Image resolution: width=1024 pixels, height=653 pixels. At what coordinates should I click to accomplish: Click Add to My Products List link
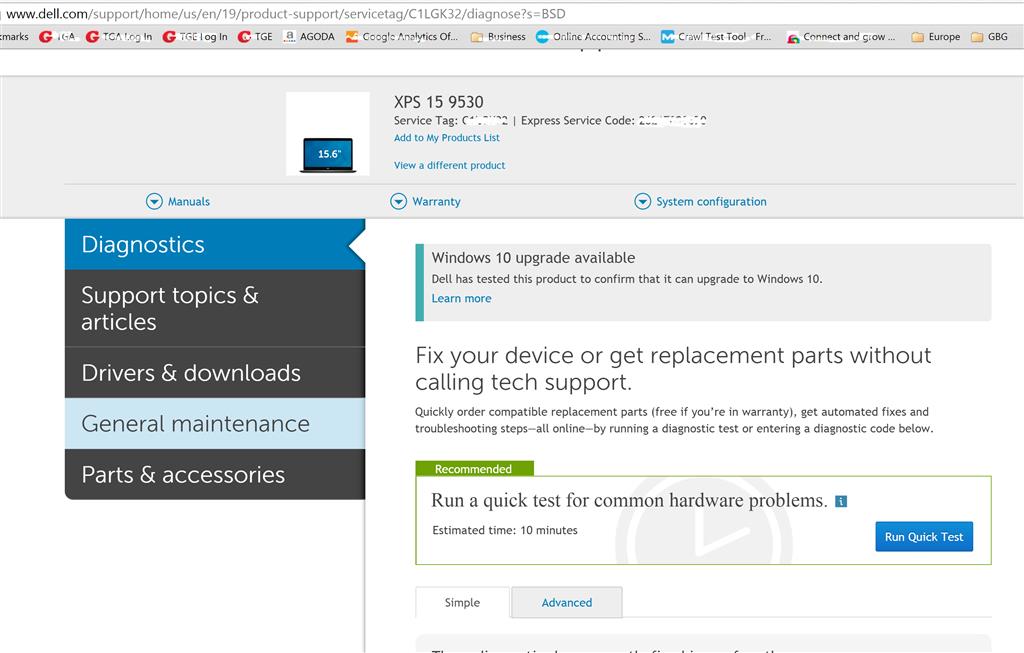coord(447,138)
